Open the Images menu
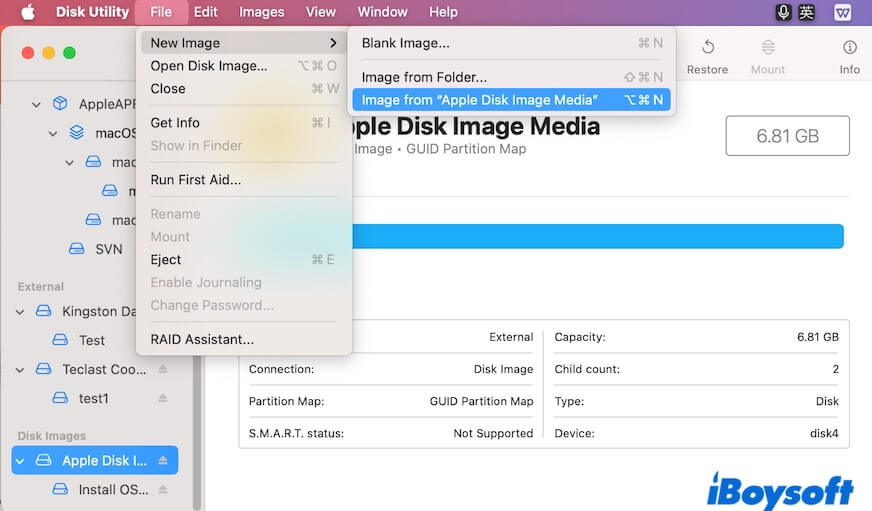This screenshot has width=872, height=511. point(262,12)
